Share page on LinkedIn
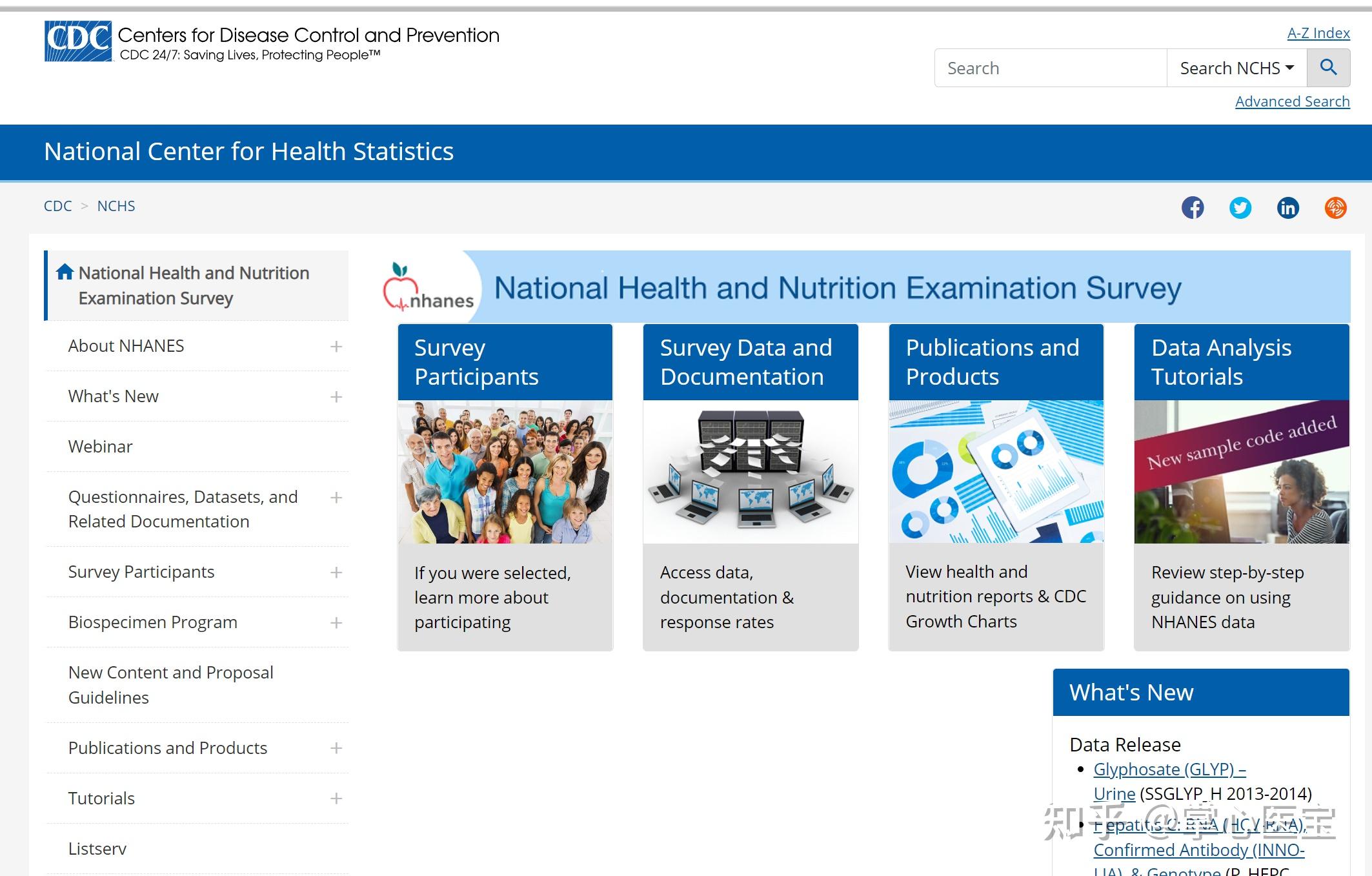Viewport: 1372px width, 876px height. (1287, 208)
